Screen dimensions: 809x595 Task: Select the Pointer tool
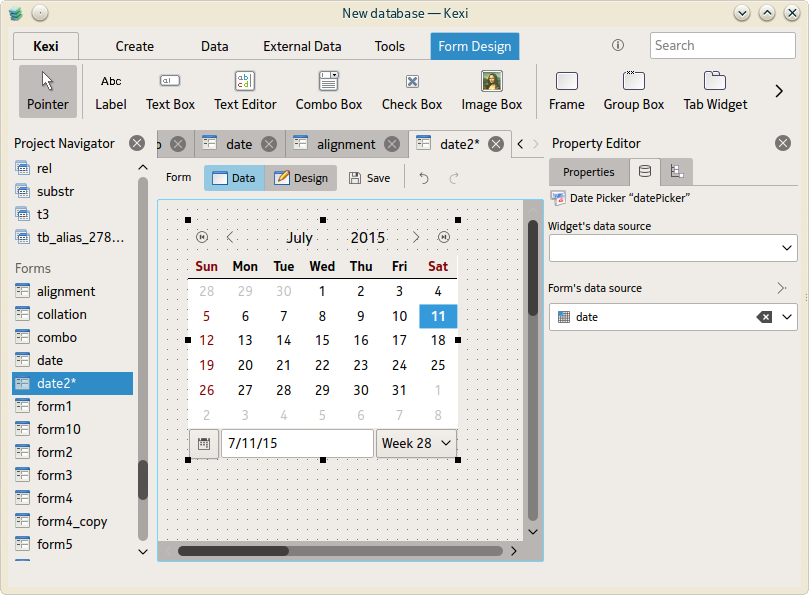pyautogui.click(x=48, y=91)
